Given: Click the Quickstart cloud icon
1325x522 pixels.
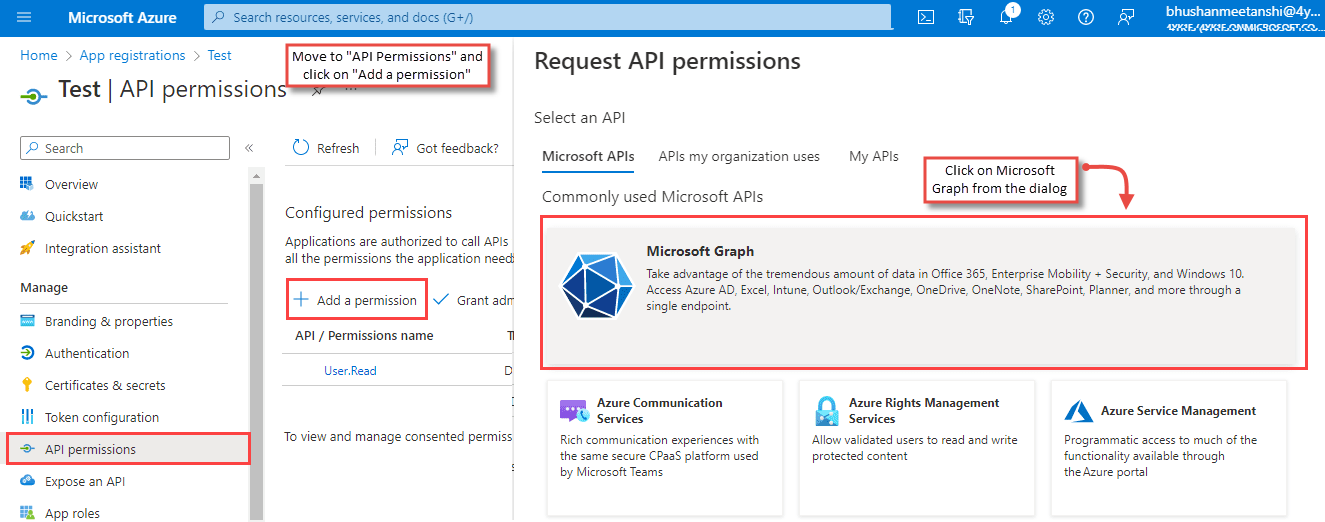Looking at the screenshot, I should click(x=27, y=216).
